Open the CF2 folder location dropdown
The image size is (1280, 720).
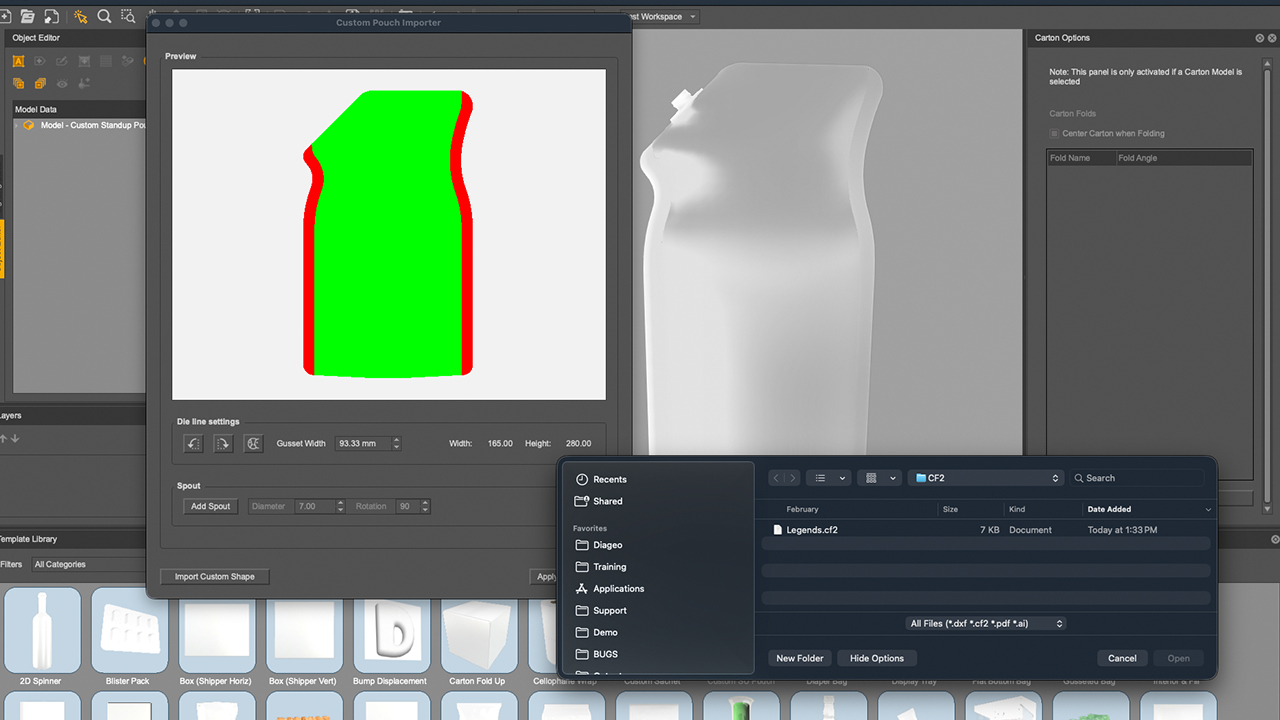(985, 478)
